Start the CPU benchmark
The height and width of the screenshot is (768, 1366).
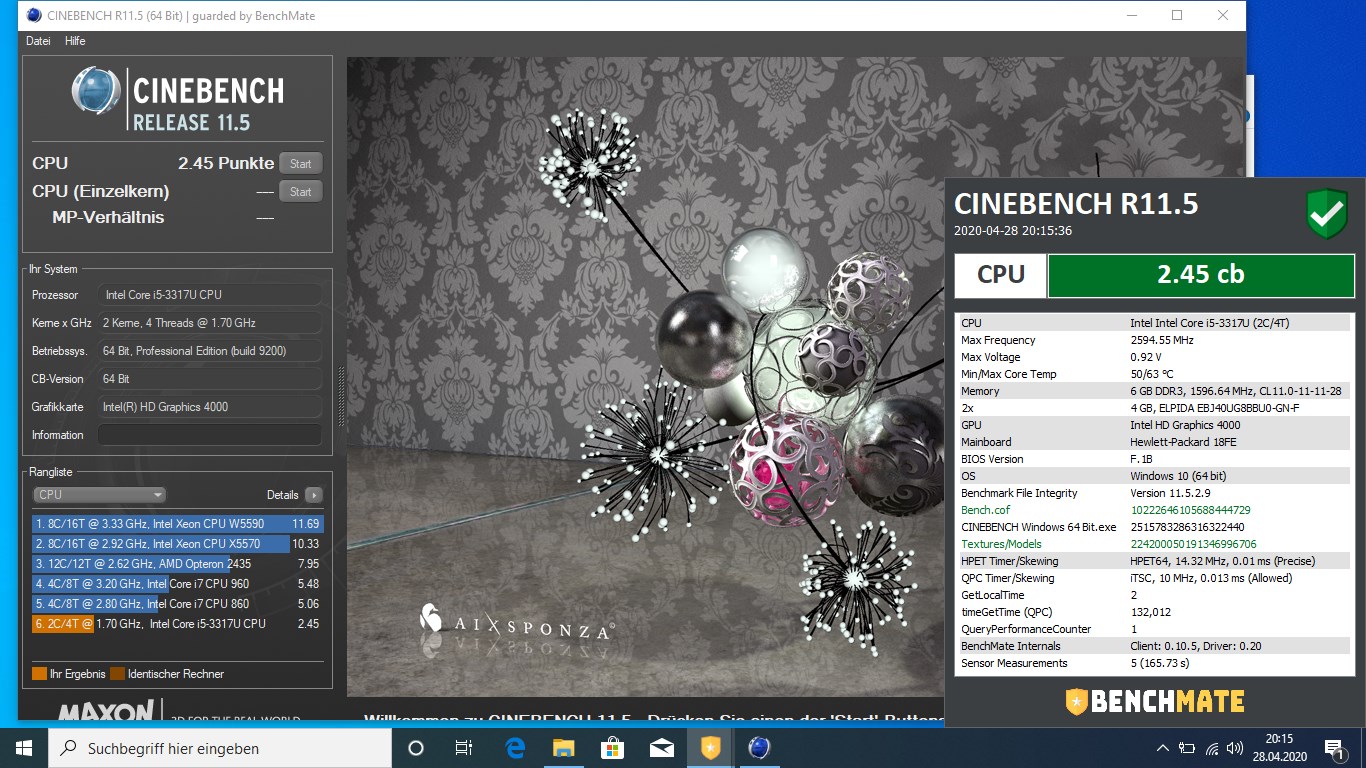tap(301, 164)
